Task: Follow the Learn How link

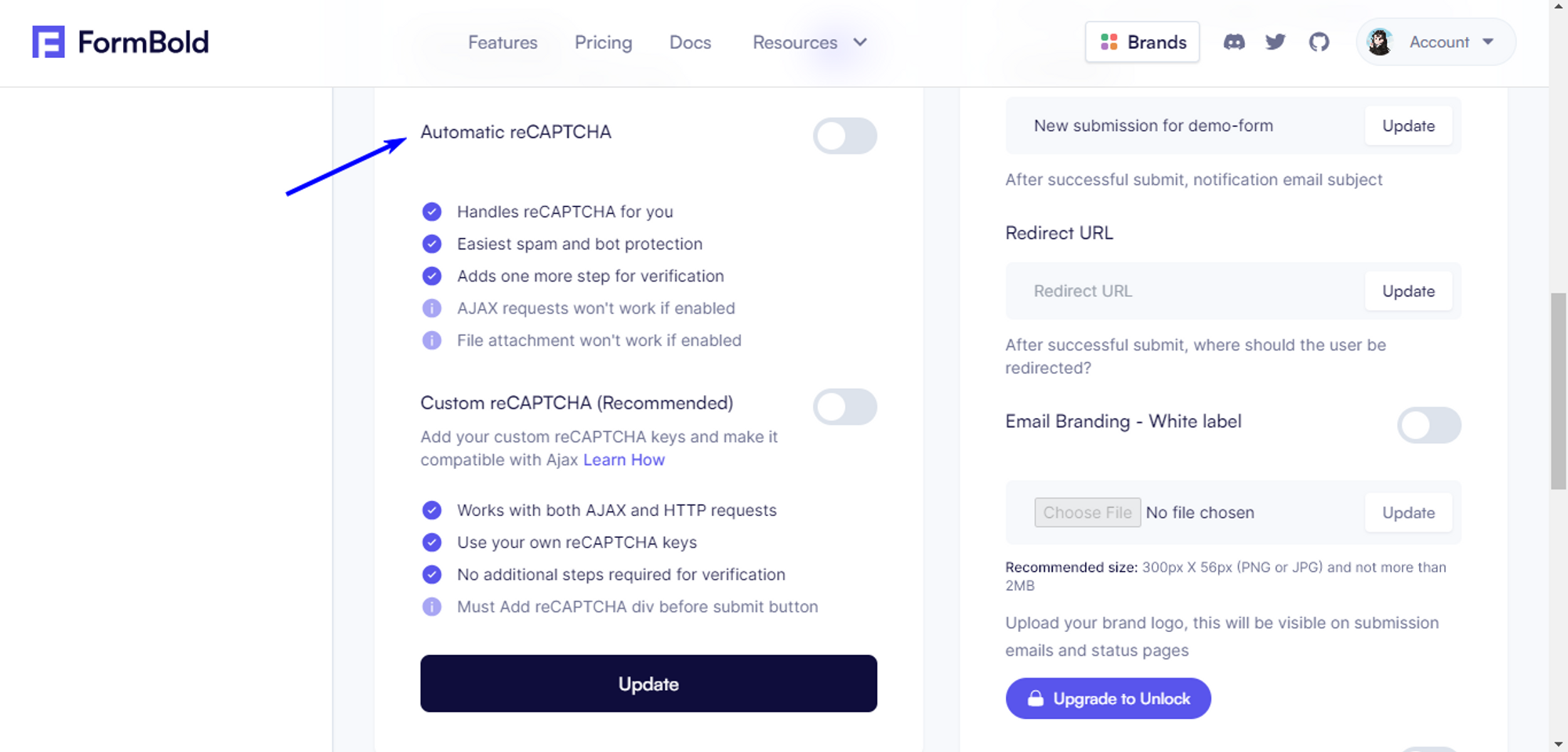Action: pyautogui.click(x=624, y=460)
